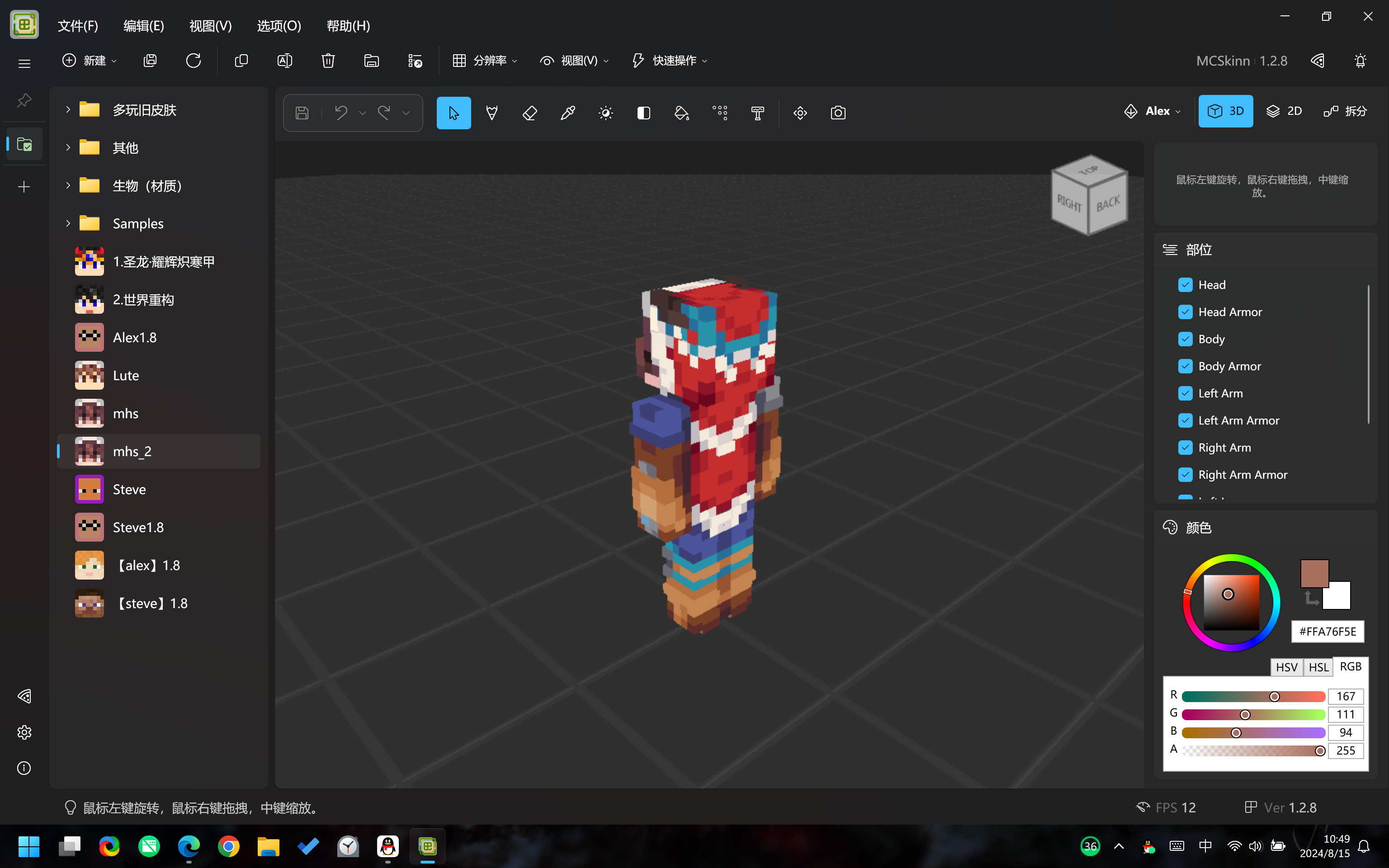Open Chrome from the Windows taskbar
The image size is (1389, 868).
[228, 846]
